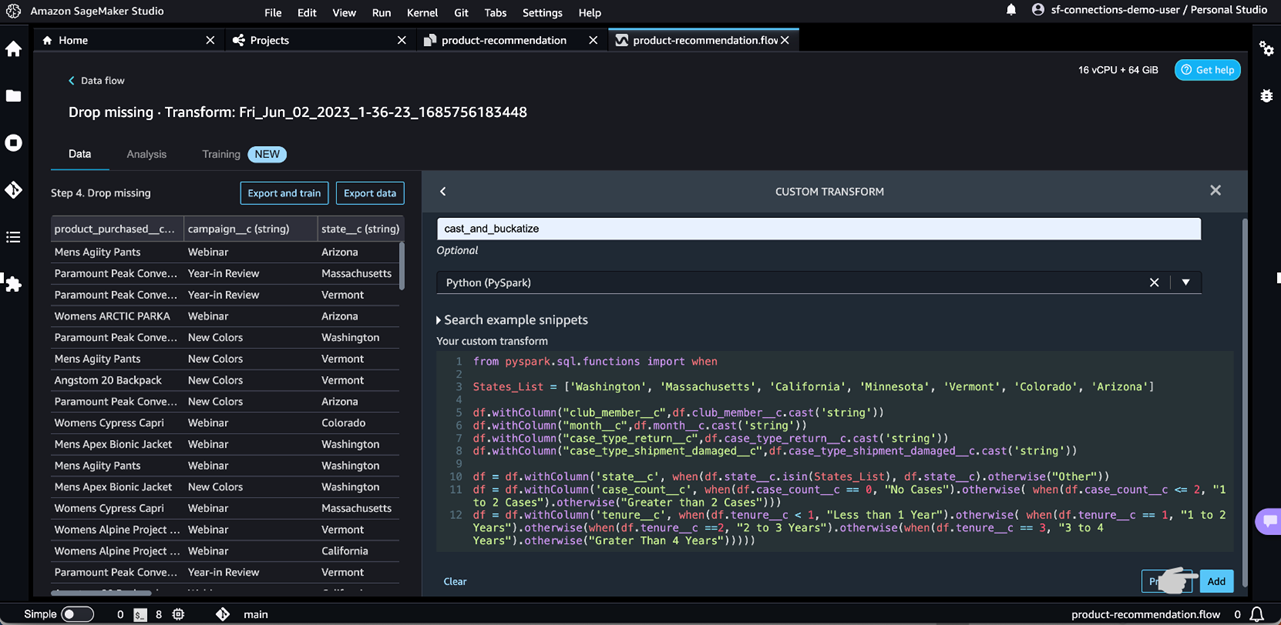Viewport: 1281px width, 625px height.
Task: Toggle the Simple mode switch
Action: click(77, 614)
